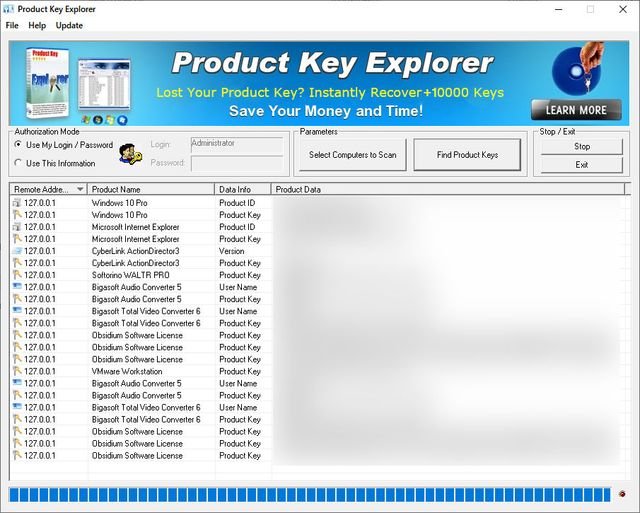Click the blue scan progress bar
The width and height of the screenshot is (640, 513).
310,495
